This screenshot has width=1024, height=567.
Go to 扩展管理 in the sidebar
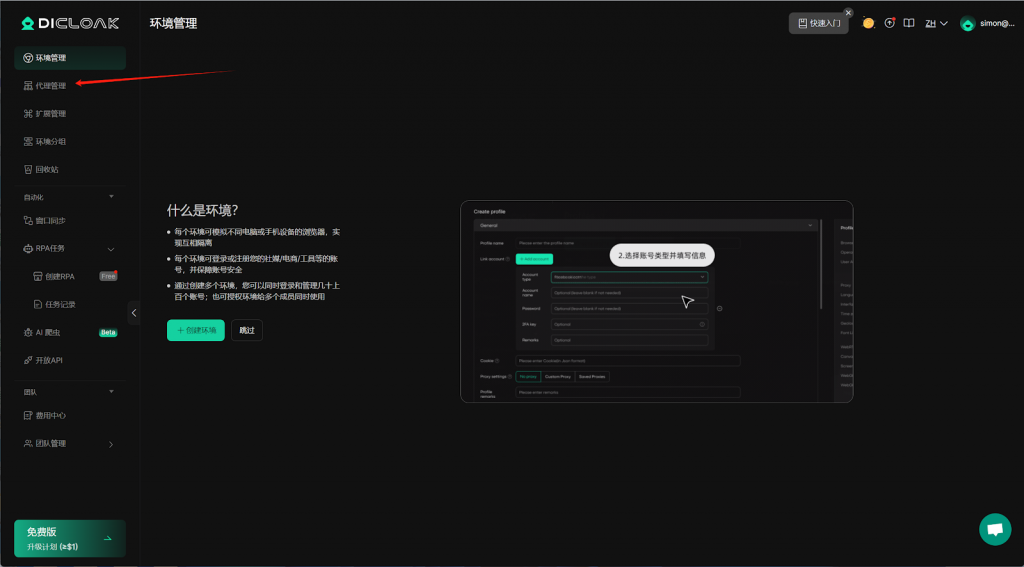tap(50, 114)
